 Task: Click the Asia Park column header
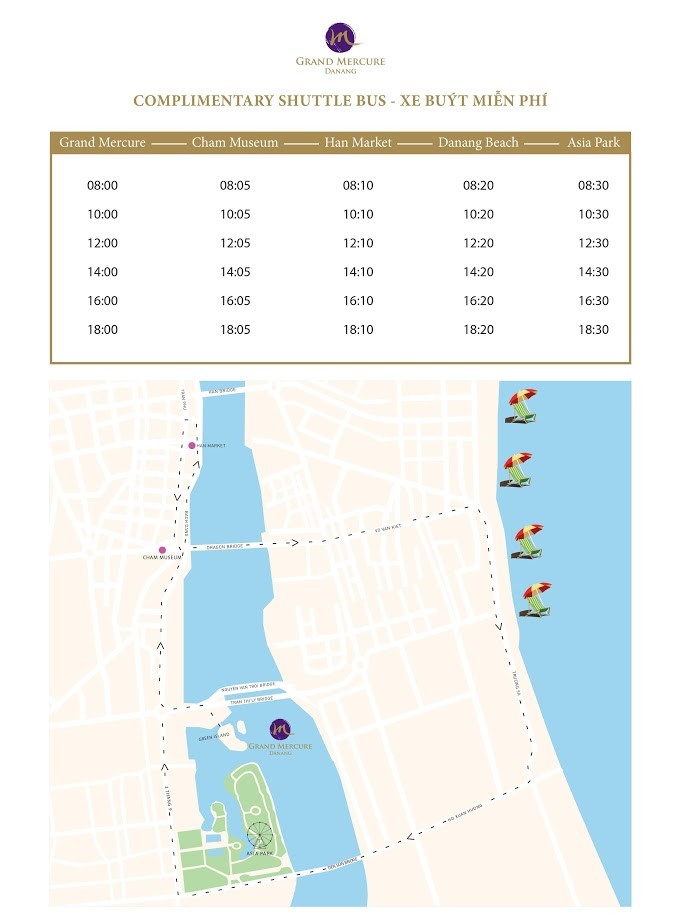(x=593, y=143)
